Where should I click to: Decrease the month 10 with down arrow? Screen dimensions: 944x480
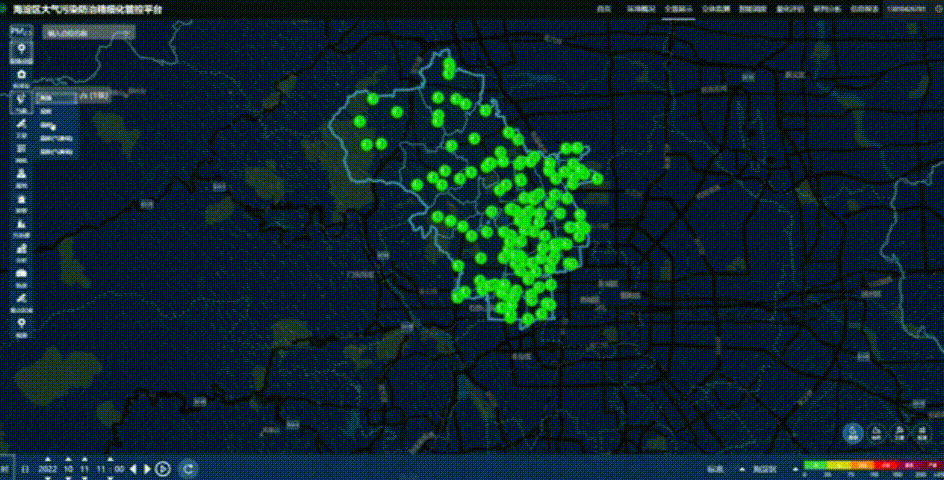(69, 478)
